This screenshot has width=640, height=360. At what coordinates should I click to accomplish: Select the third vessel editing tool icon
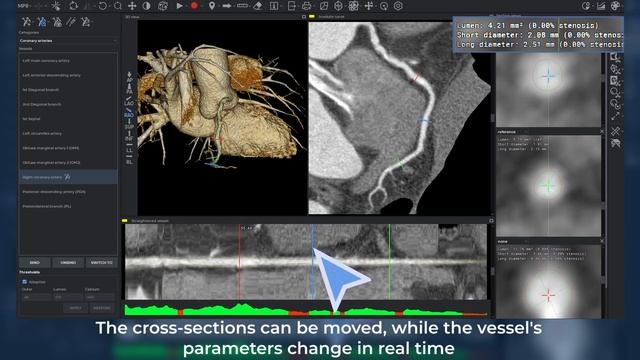57,22
